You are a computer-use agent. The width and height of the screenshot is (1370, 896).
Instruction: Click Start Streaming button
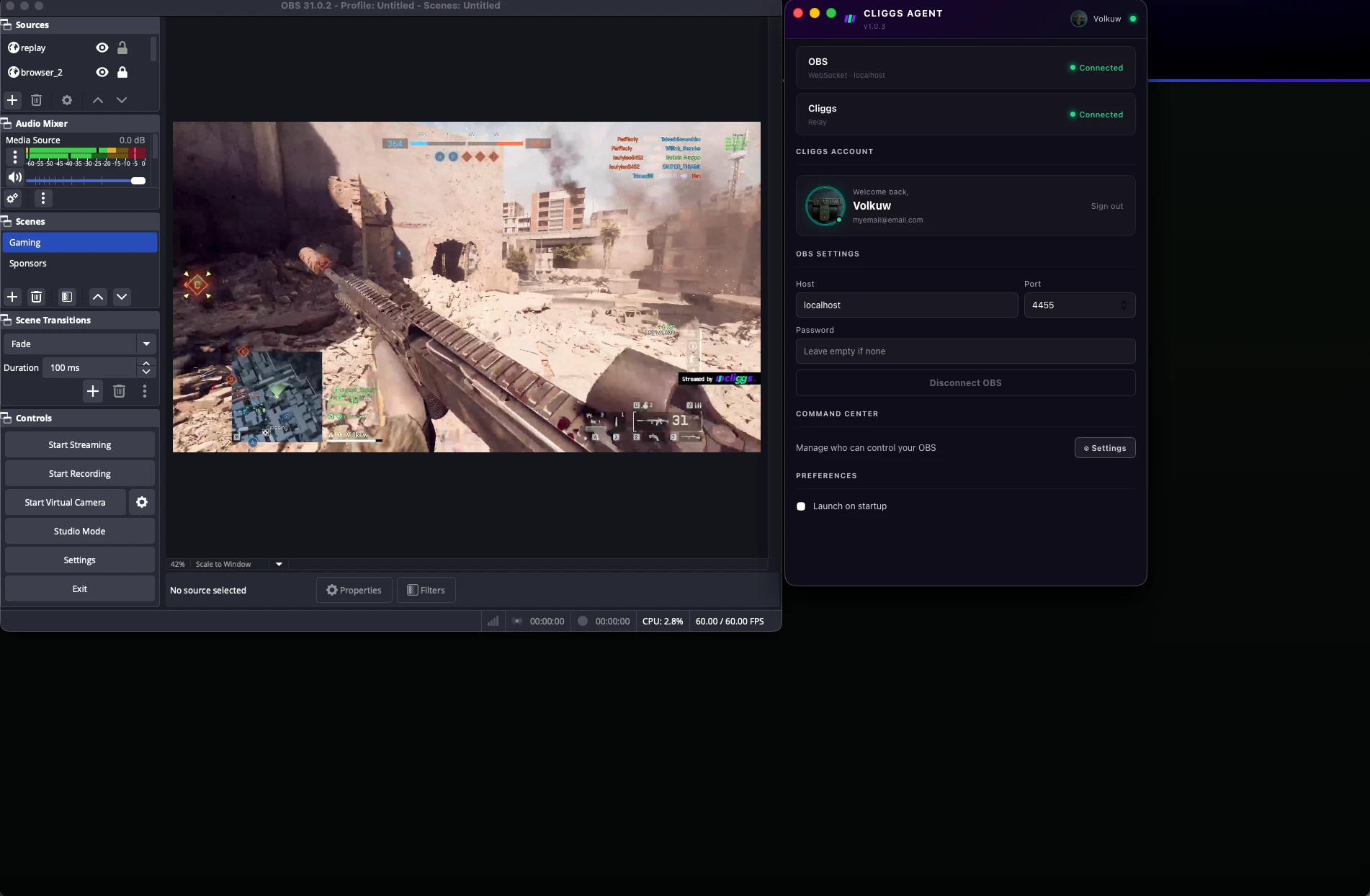coord(80,445)
